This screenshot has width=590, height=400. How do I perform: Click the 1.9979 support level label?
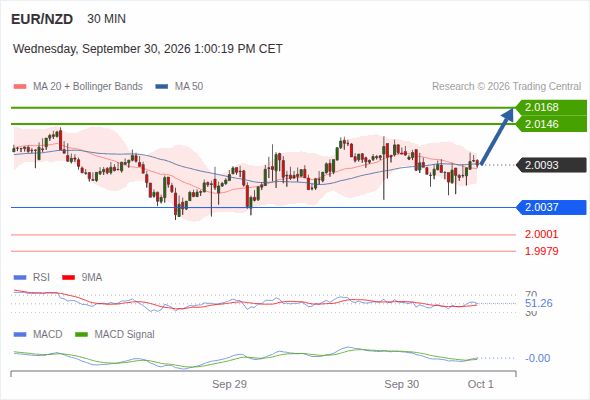tap(541, 251)
